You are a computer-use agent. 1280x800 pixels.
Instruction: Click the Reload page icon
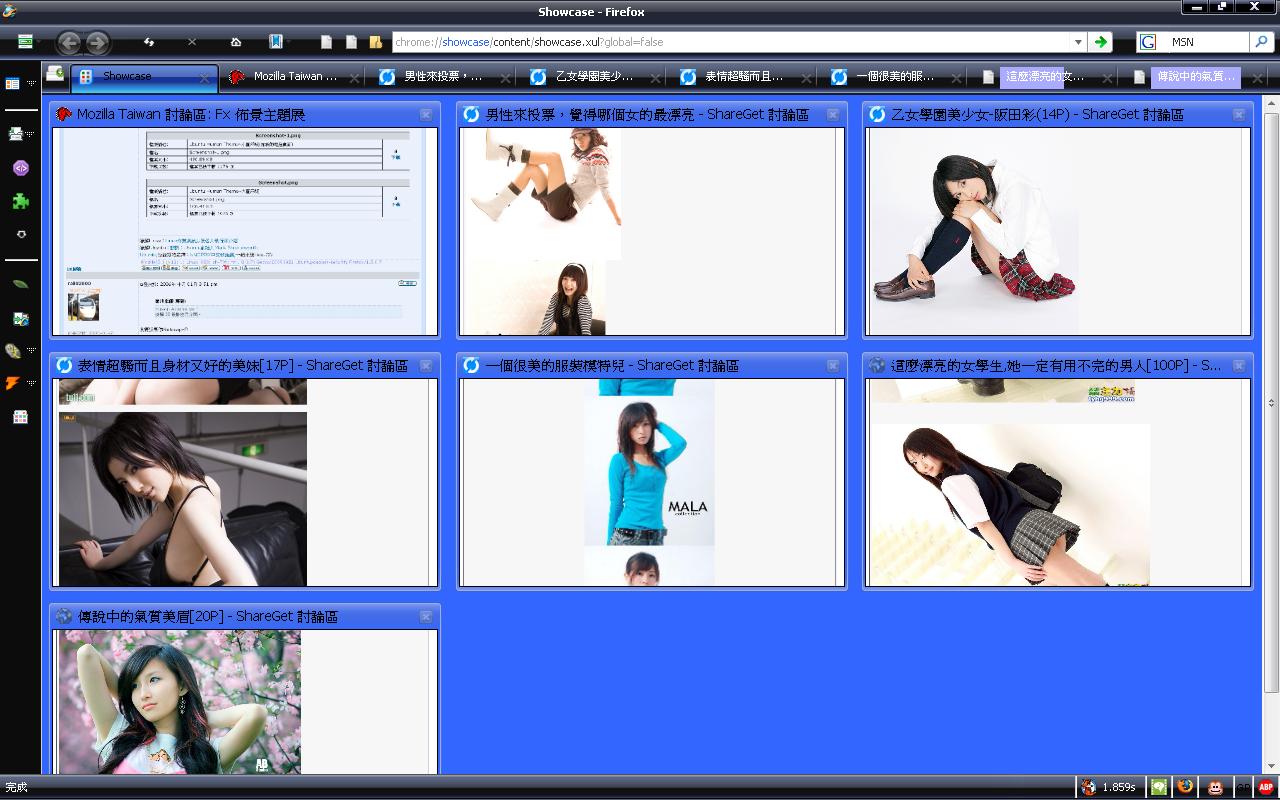(149, 42)
